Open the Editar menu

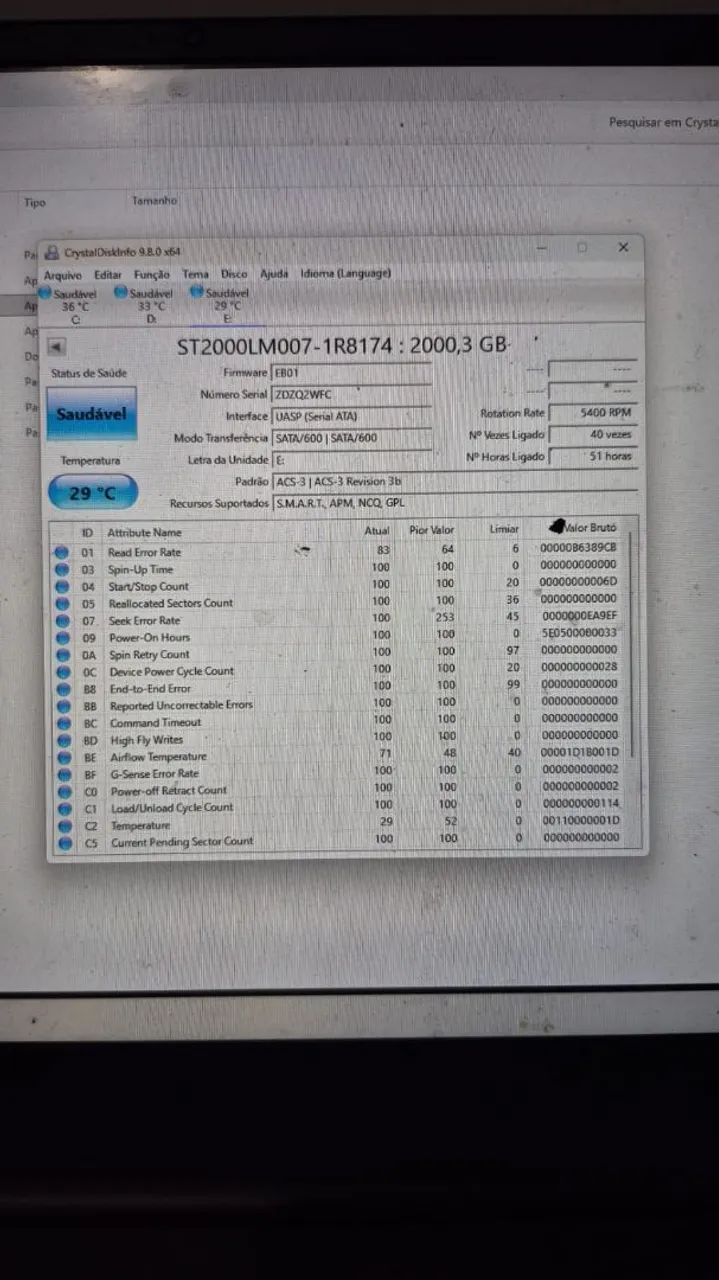coord(108,274)
